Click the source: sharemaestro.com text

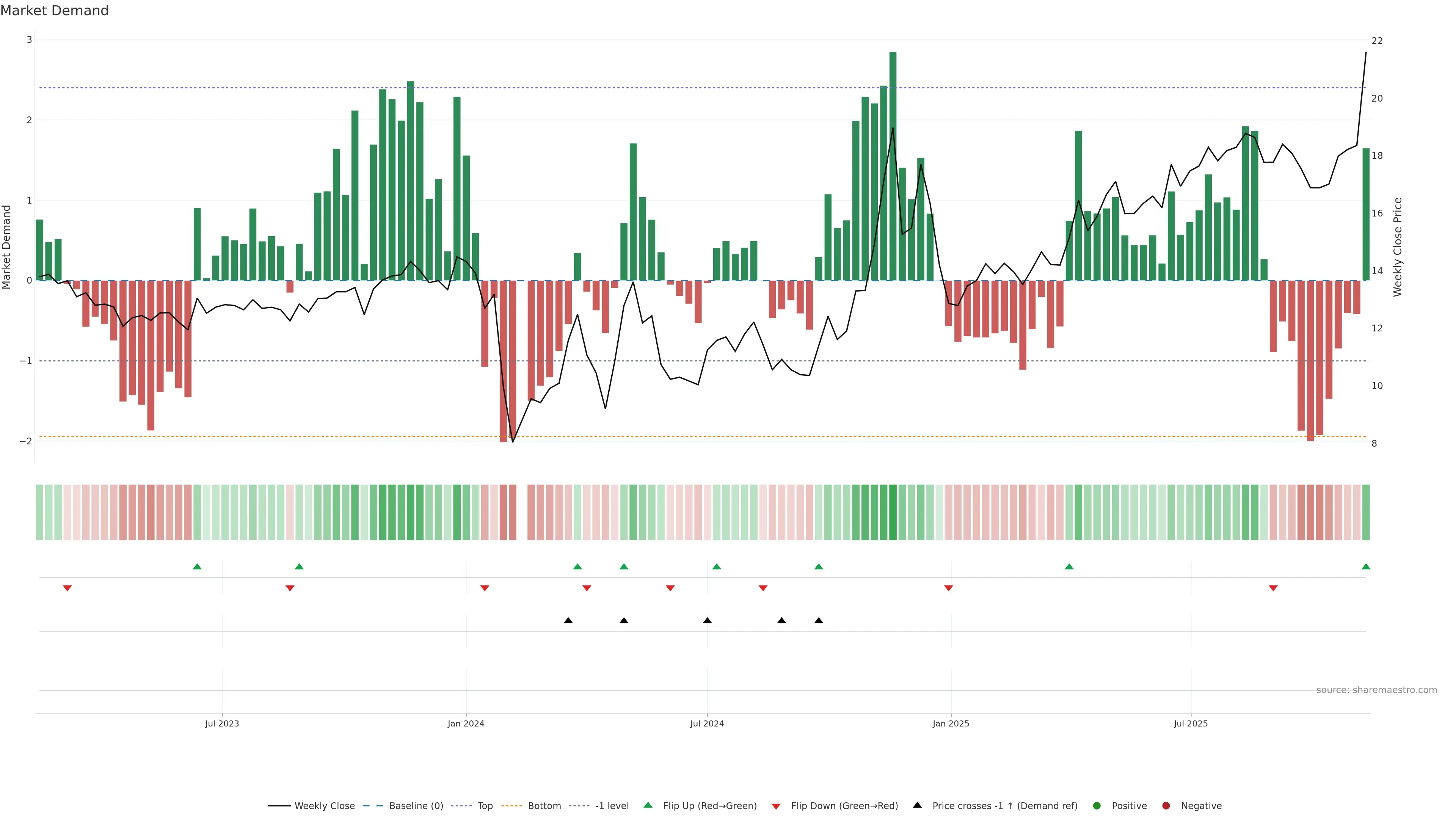1376,690
